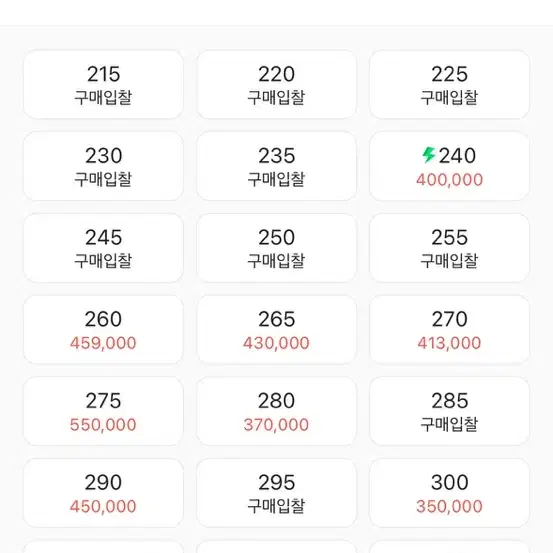Select size 235 tile
The height and width of the screenshot is (553, 553).
pyautogui.click(x=276, y=166)
